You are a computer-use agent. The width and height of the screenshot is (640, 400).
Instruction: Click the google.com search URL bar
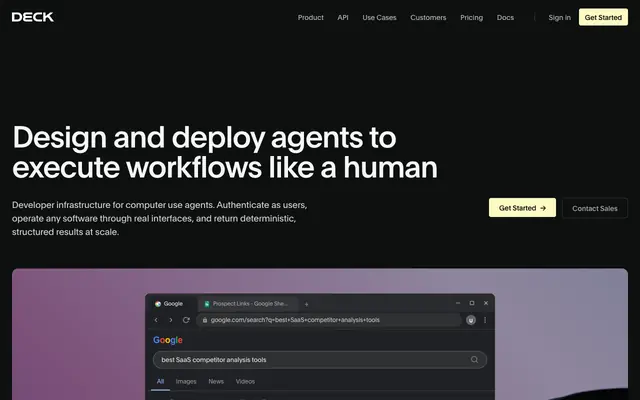click(x=329, y=320)
